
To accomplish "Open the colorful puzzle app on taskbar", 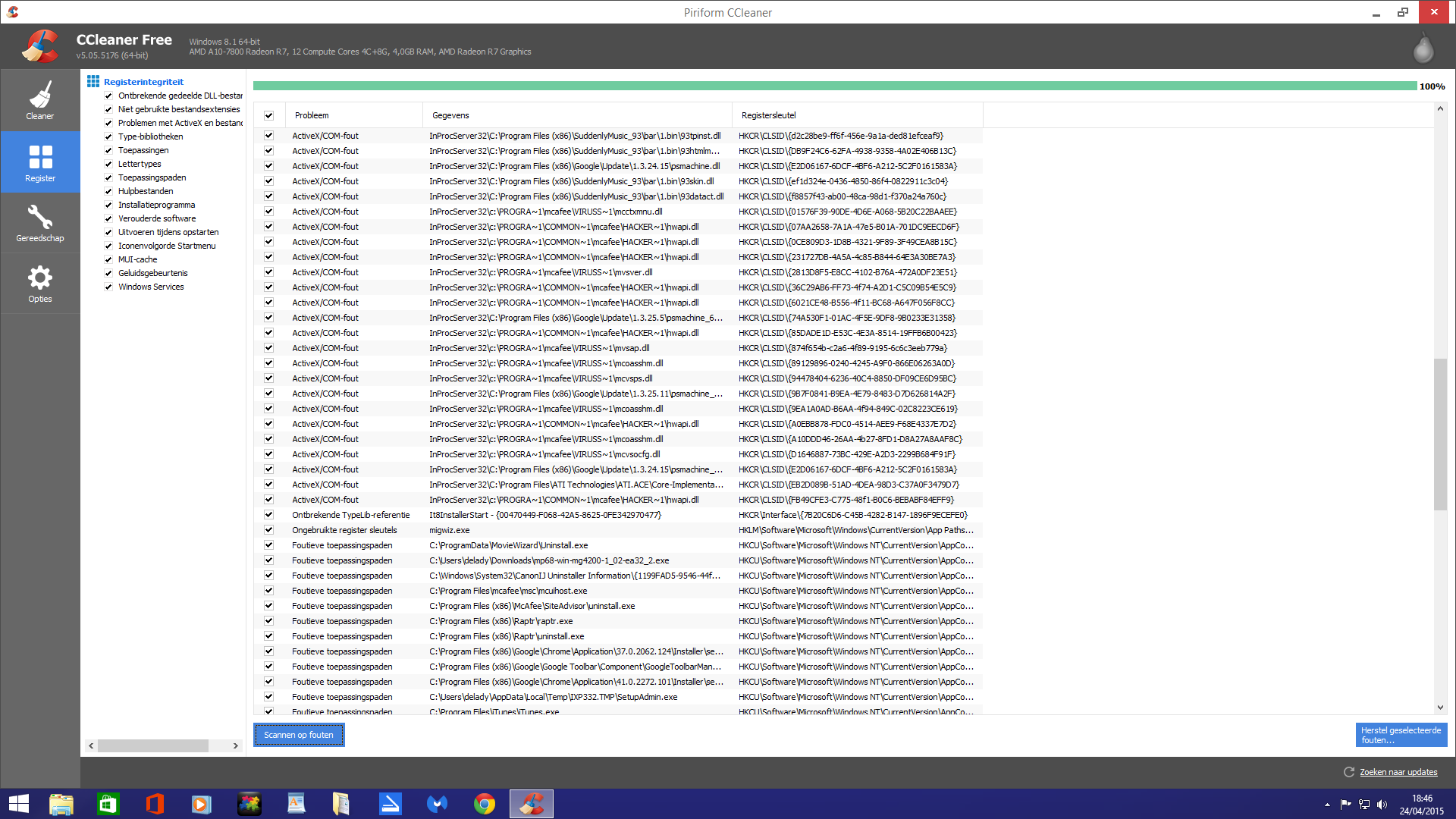I will tap(249, 804).
